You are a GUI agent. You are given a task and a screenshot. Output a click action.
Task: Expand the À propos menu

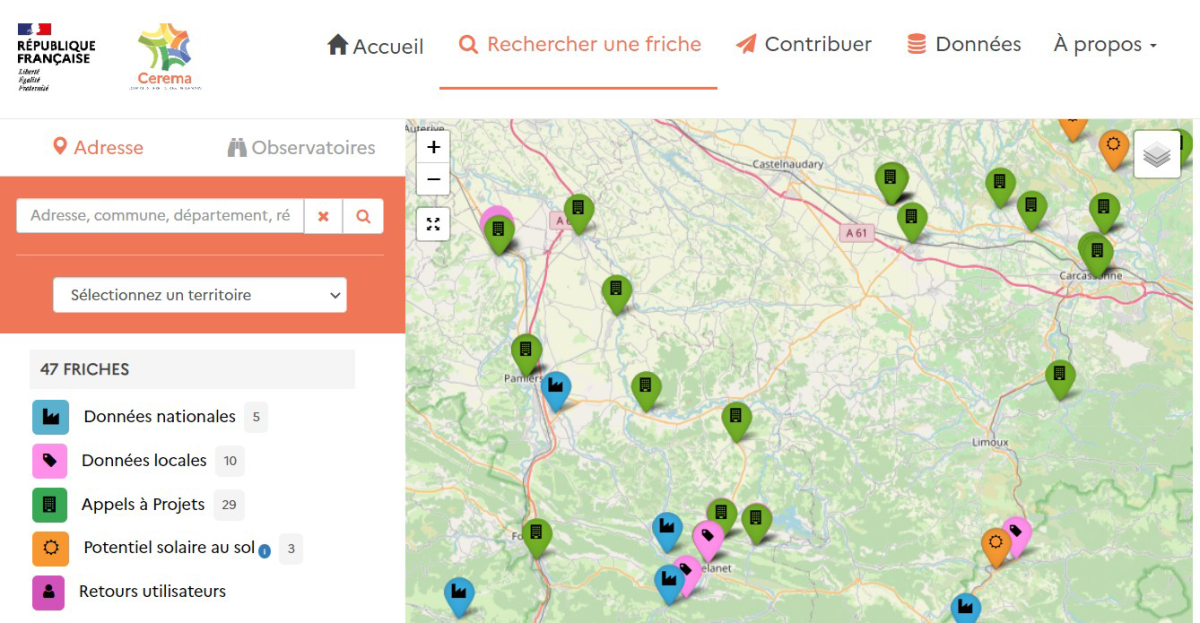[x=1104, y=45]
